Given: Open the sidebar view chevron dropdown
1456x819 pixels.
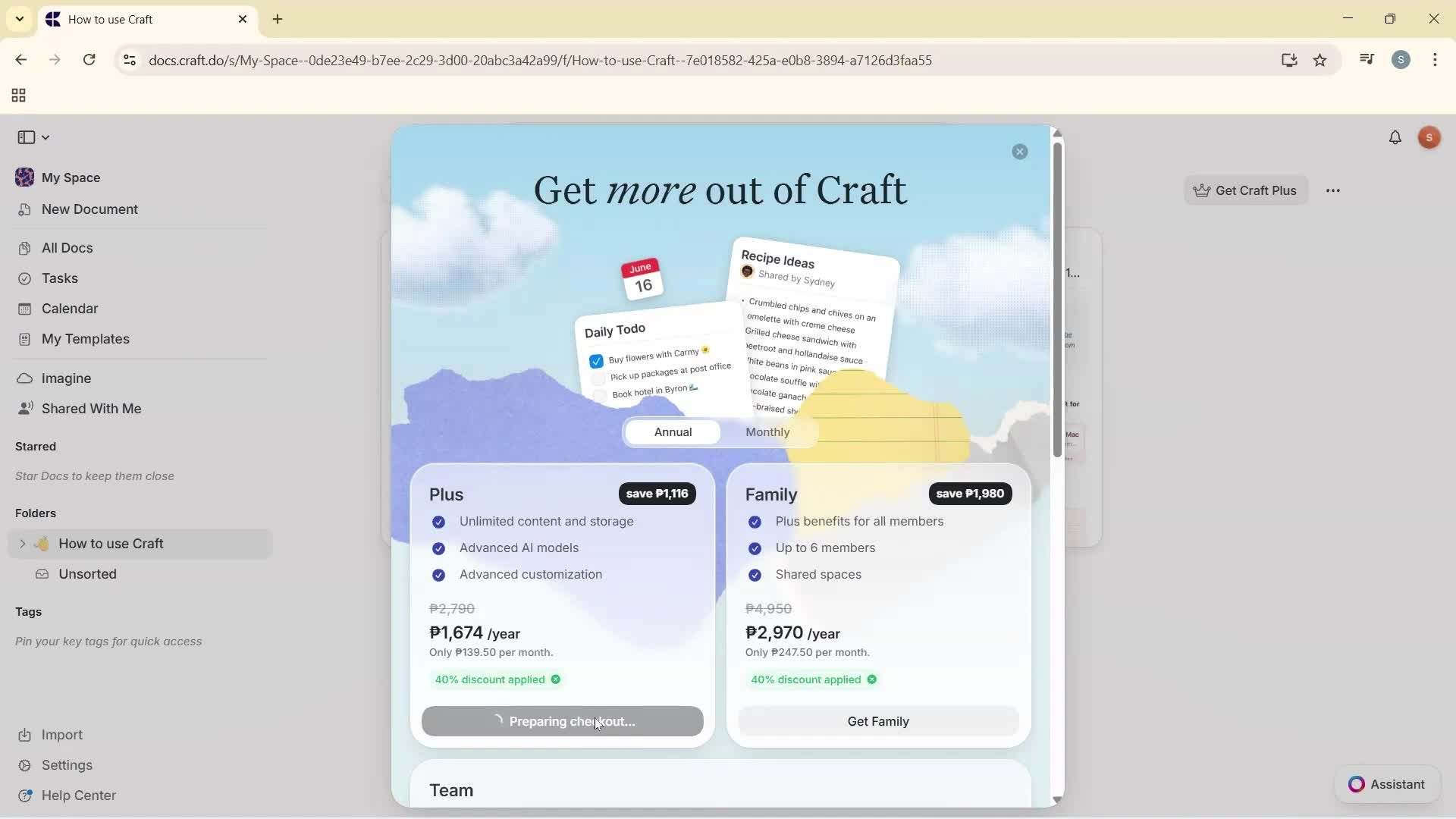Looking at the screenshot, I should (x=45, y=136).
